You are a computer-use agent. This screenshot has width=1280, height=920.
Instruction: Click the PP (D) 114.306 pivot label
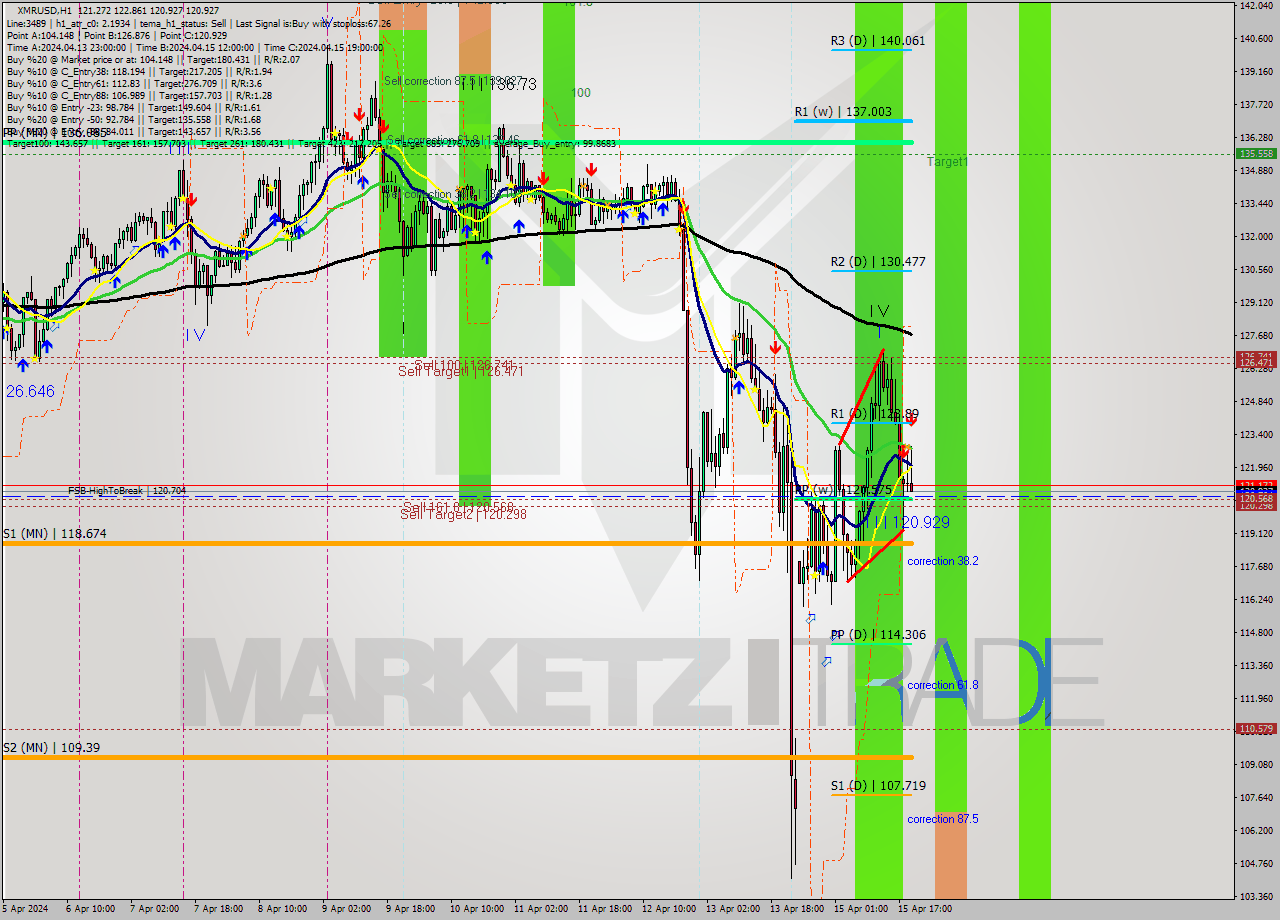[877, 634]
